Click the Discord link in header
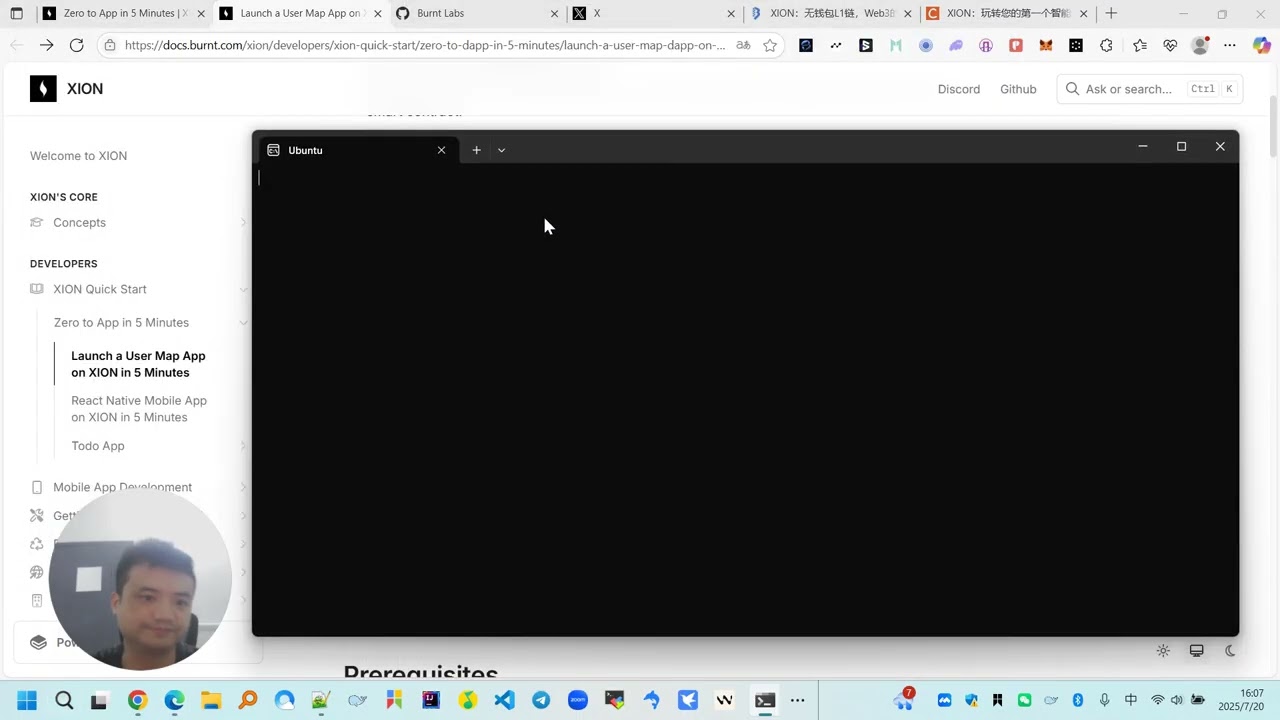 coord(959,89)
